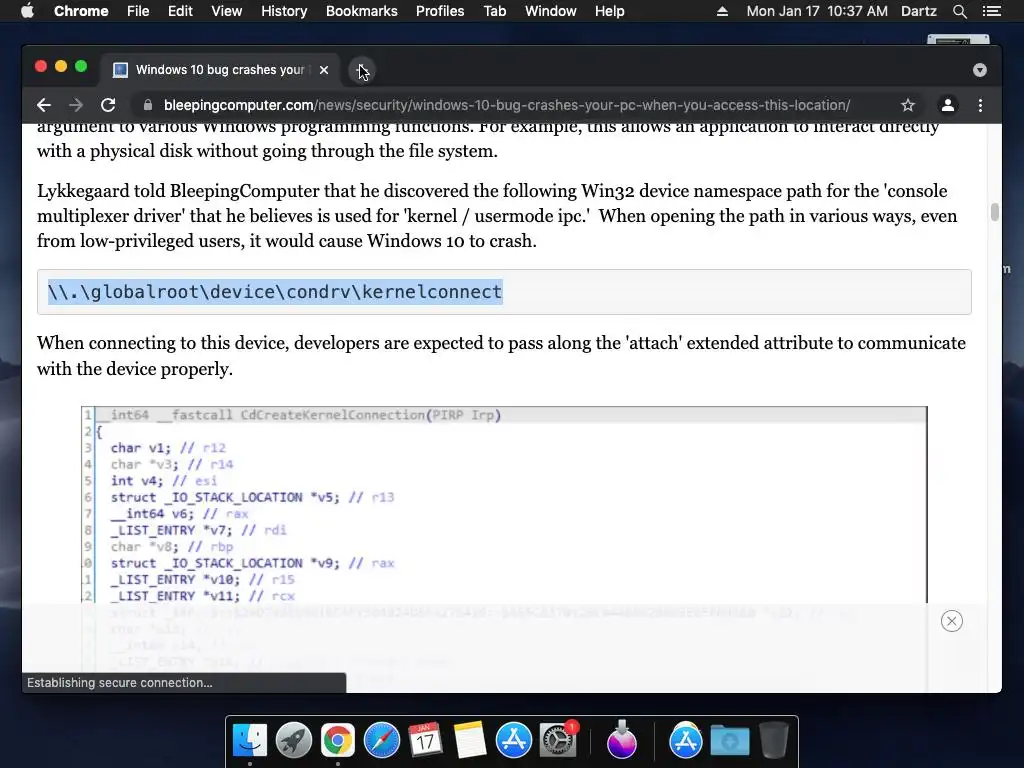Open the Tab menu
The height and width of the screenshot is (768, 1024).
click(494, 11)
